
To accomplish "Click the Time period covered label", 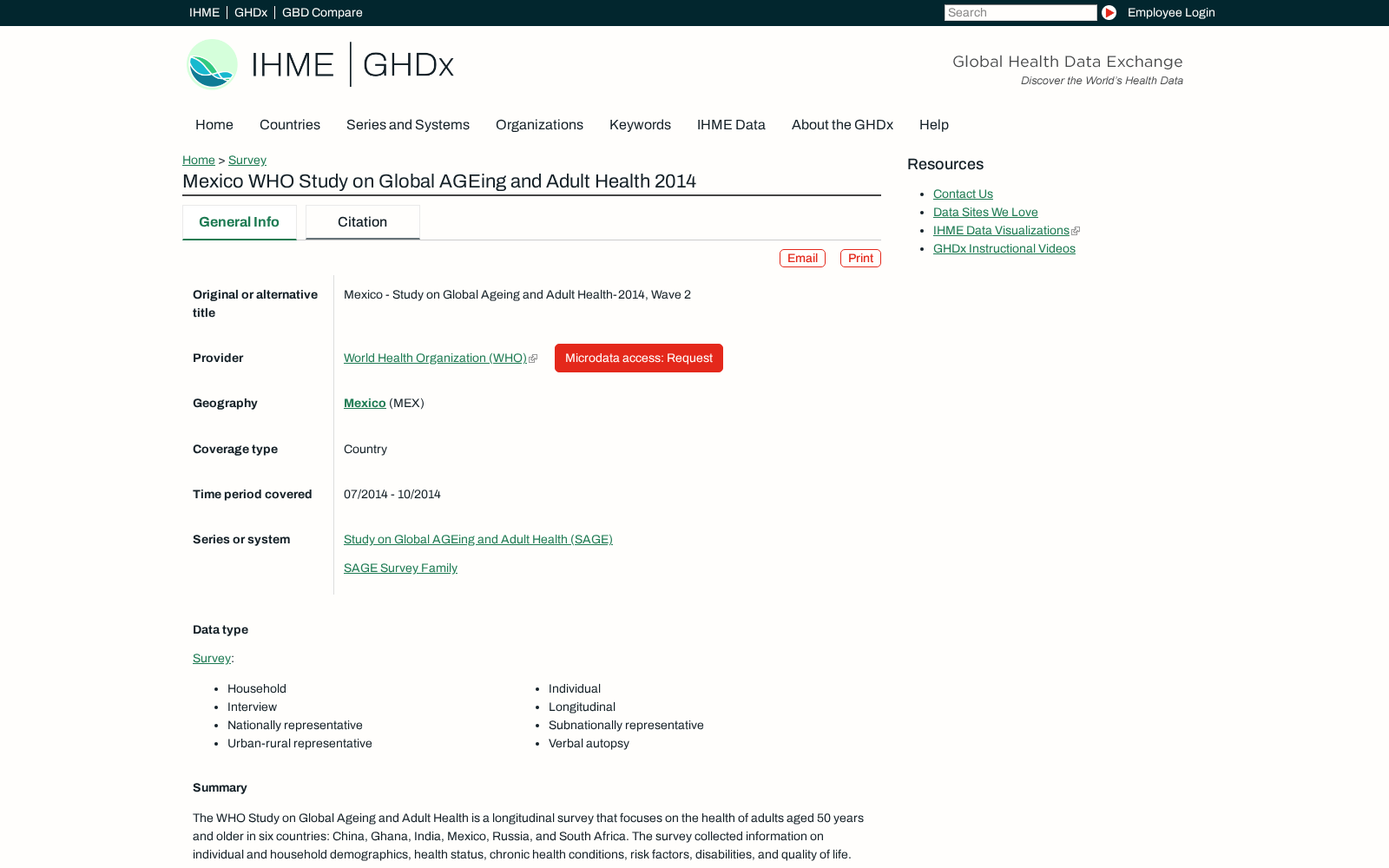I will (252, 494).
